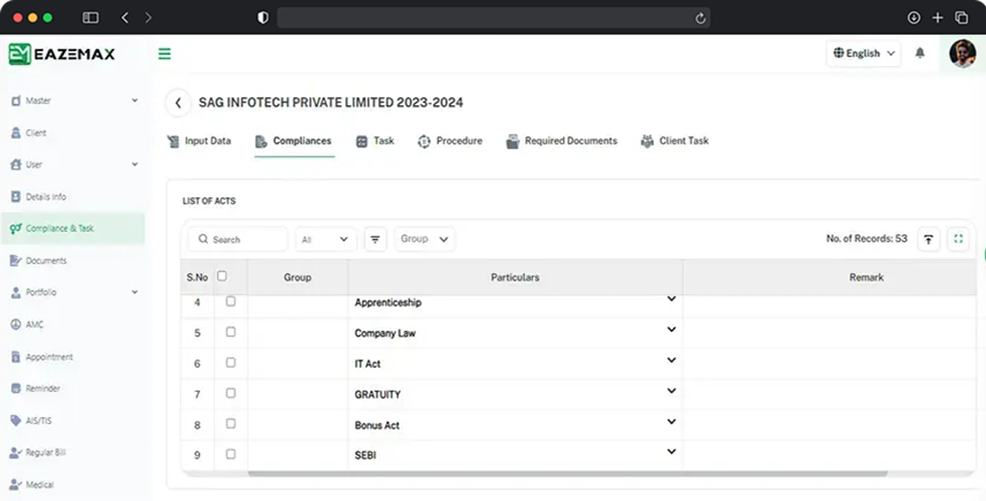Toggle the green hamburger menu icon
Viewport: 986px width, 501px height.
pyautogui.click(x=165, y=54)
